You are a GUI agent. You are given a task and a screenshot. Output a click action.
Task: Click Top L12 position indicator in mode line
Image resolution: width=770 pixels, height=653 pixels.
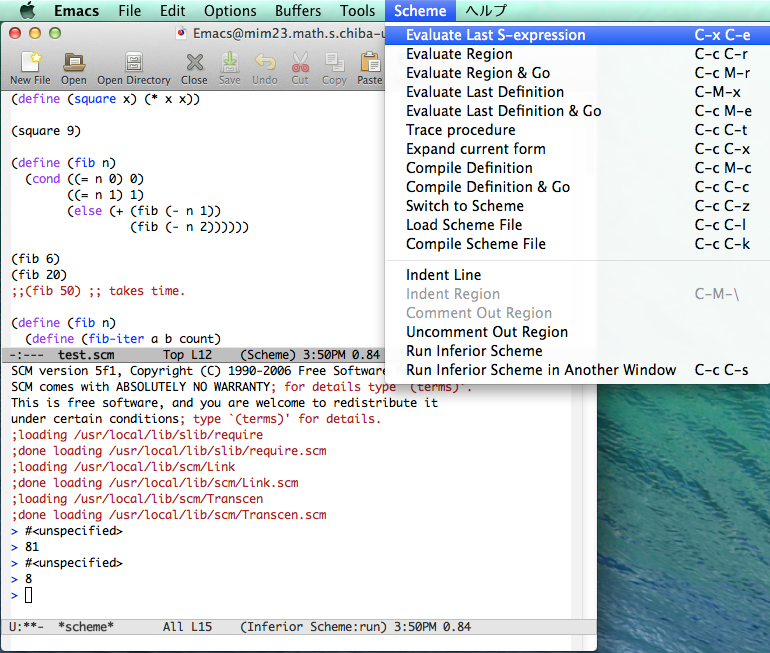click(x=188, y=355)
